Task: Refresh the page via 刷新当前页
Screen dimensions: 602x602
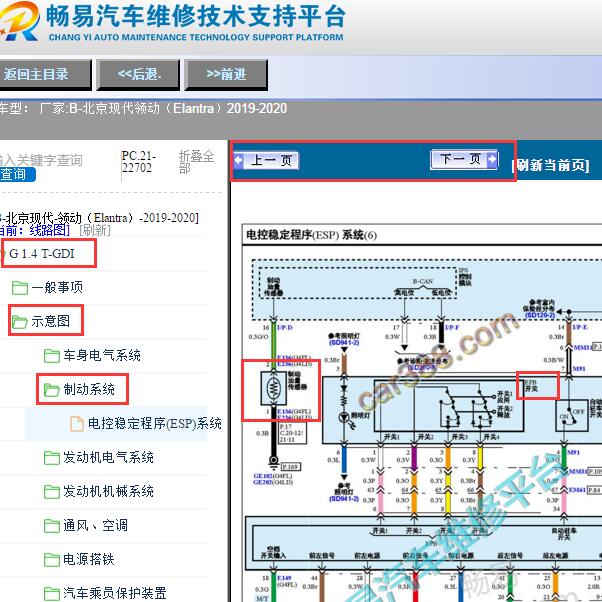Action: [x=550, y=165]
